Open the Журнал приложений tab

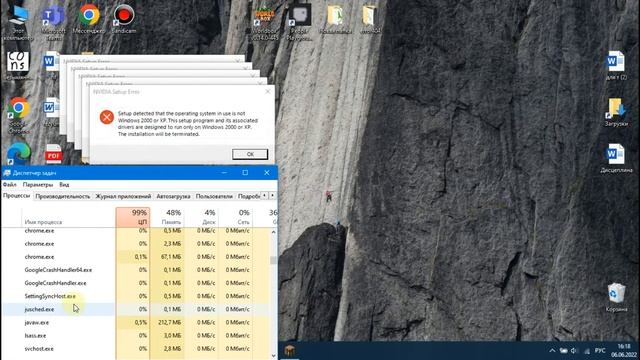point(123,196)
